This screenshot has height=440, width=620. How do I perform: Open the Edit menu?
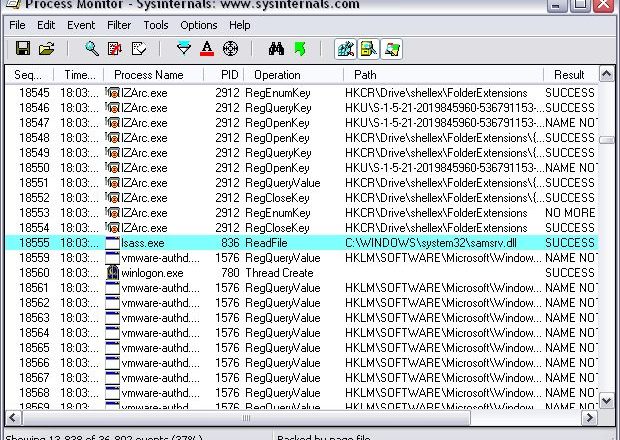coord(46,25)
